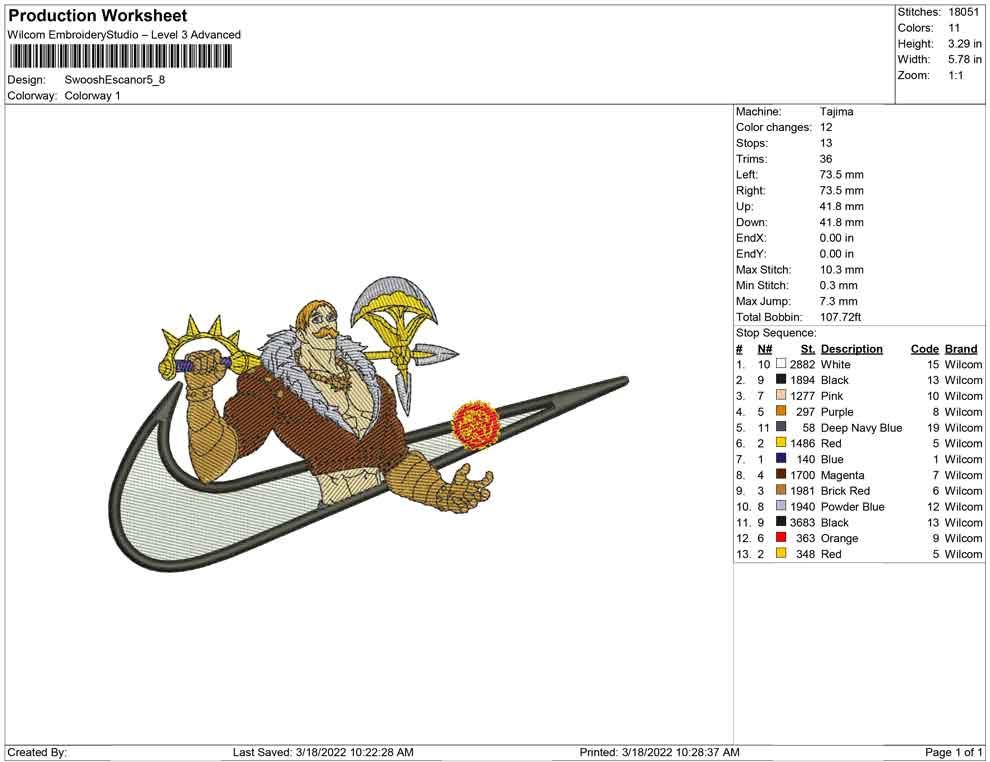Click the Machine value Tajima

(x=837, y=111)
